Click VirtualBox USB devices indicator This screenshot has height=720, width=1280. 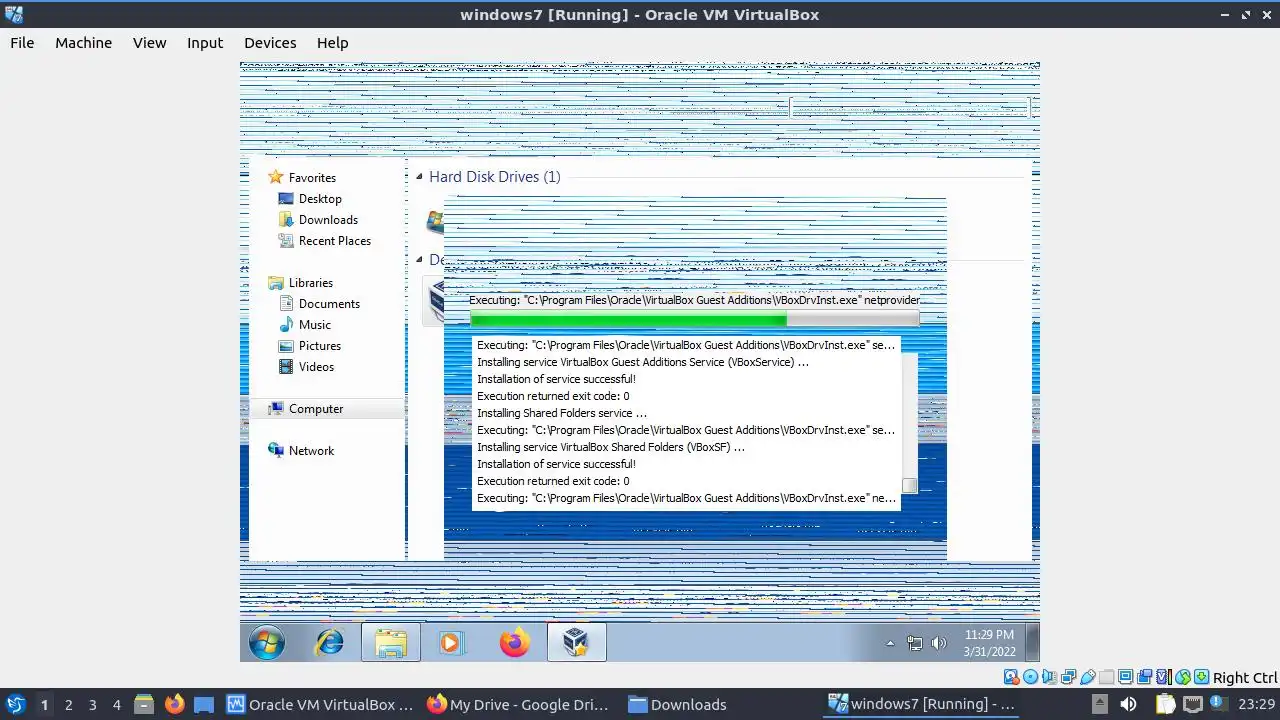(x=1088, y=677)
